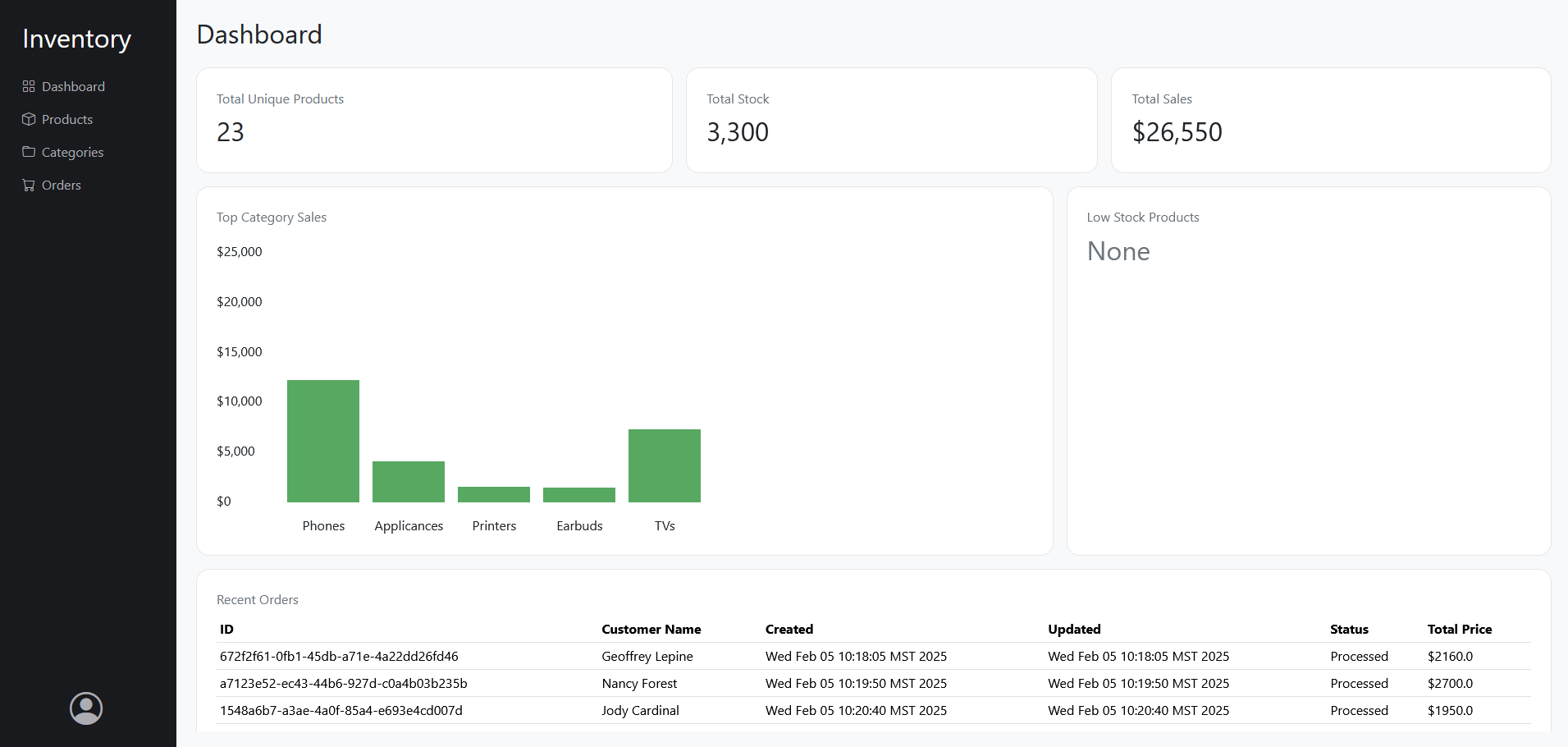Viewport: 1568px width, 747px height.
Task: Click the TVs bar in chart
Action: click(x=665, y=465)
